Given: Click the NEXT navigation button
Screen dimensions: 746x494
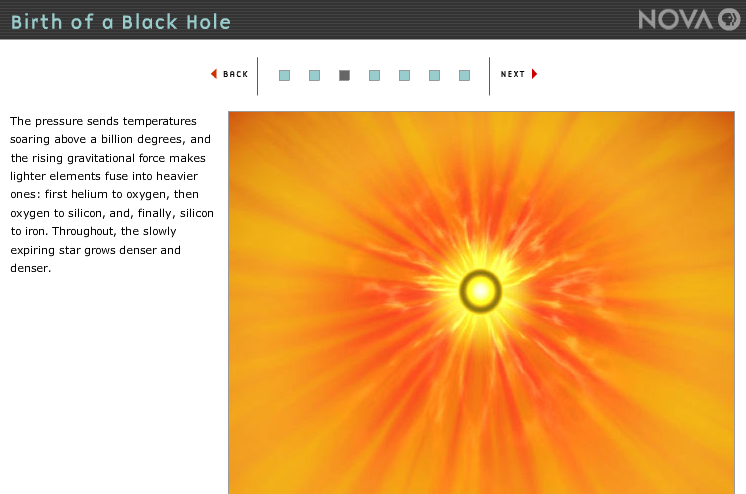Looking at the screenshot, I should [x=519, y=74].
